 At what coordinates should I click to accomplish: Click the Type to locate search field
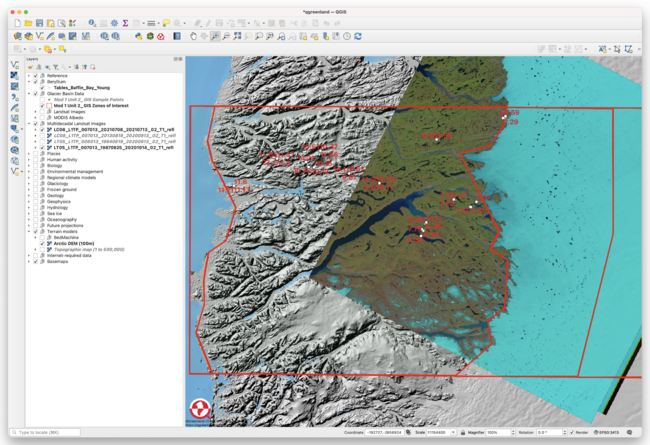(x=45, y=432)
